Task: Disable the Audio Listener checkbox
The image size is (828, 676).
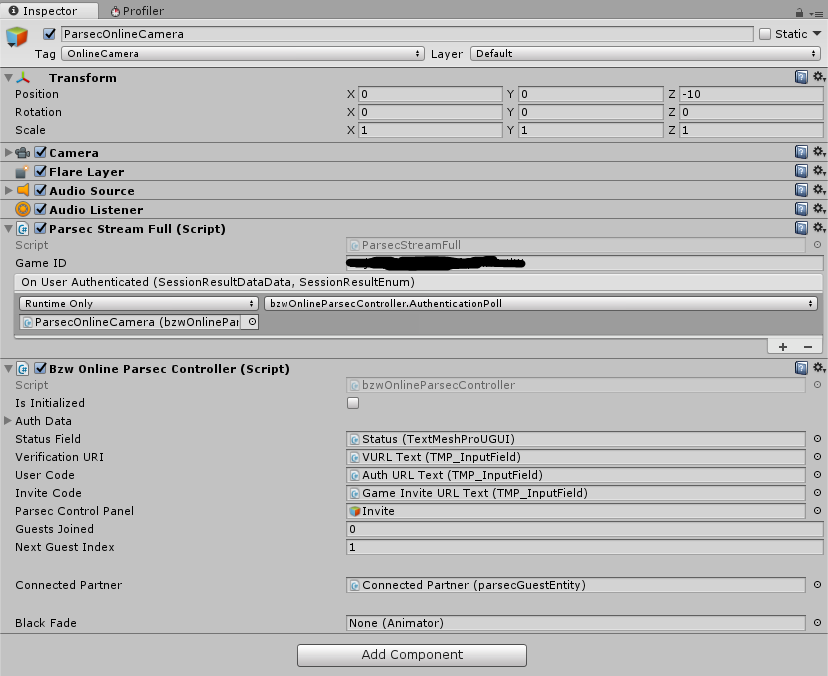Action: [41, 209]
